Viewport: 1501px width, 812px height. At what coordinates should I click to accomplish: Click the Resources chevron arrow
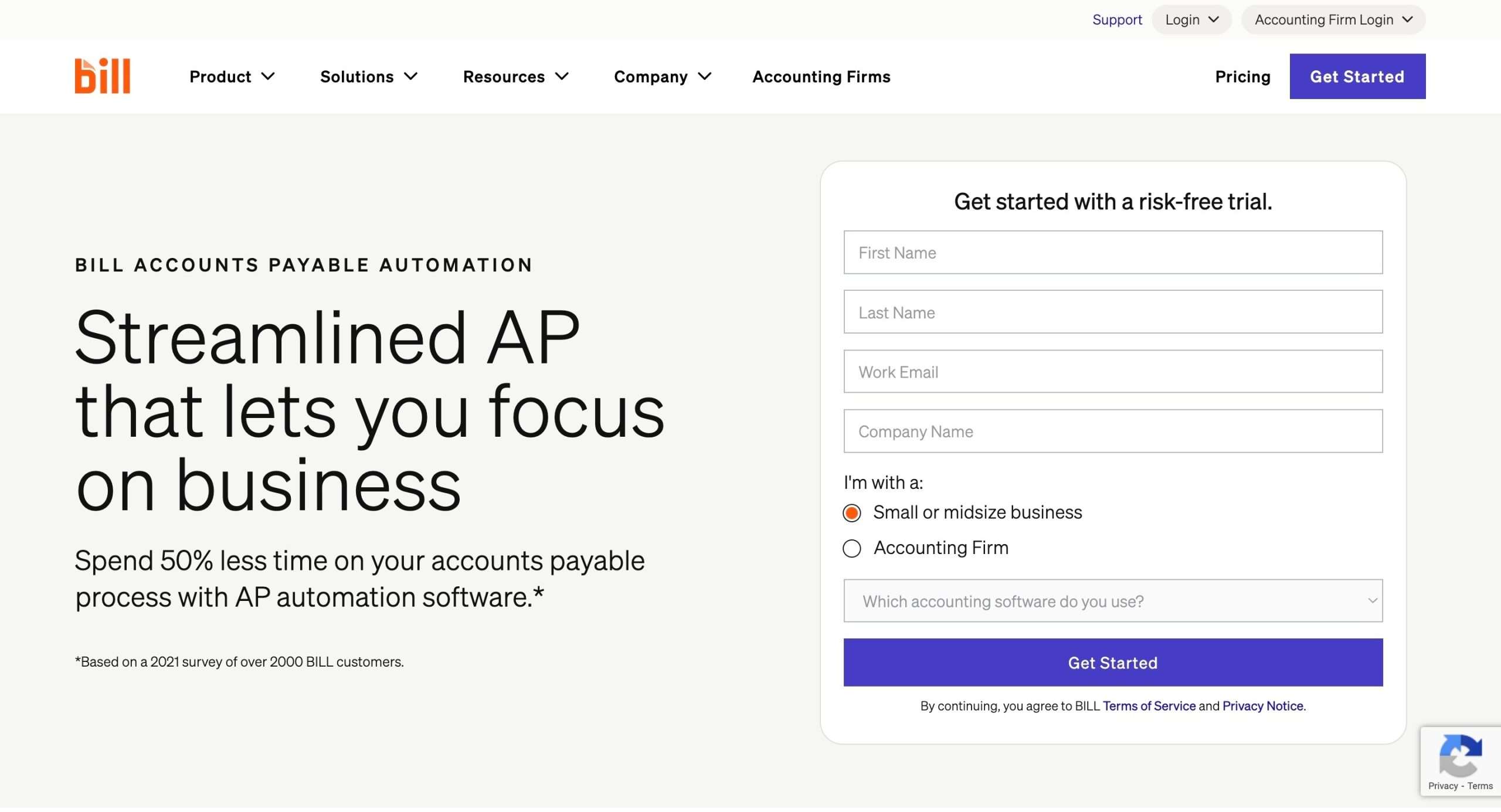click(x=562, y=76)
